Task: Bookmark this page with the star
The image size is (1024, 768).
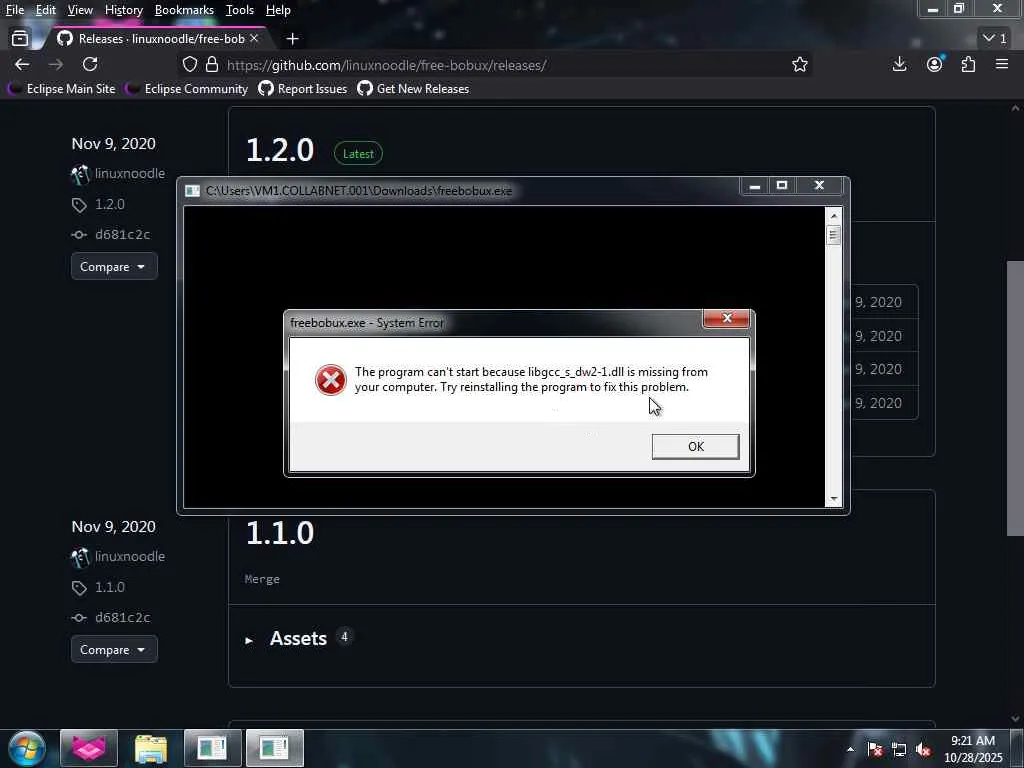Action: pyautogui.click(x=800, y=65)
